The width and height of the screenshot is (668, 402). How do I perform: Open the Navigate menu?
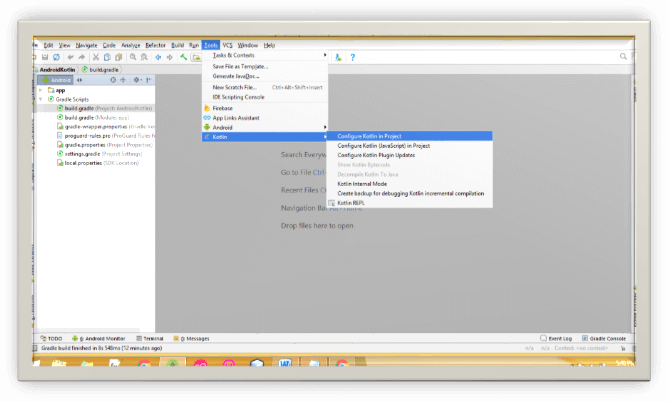point(86,45)
